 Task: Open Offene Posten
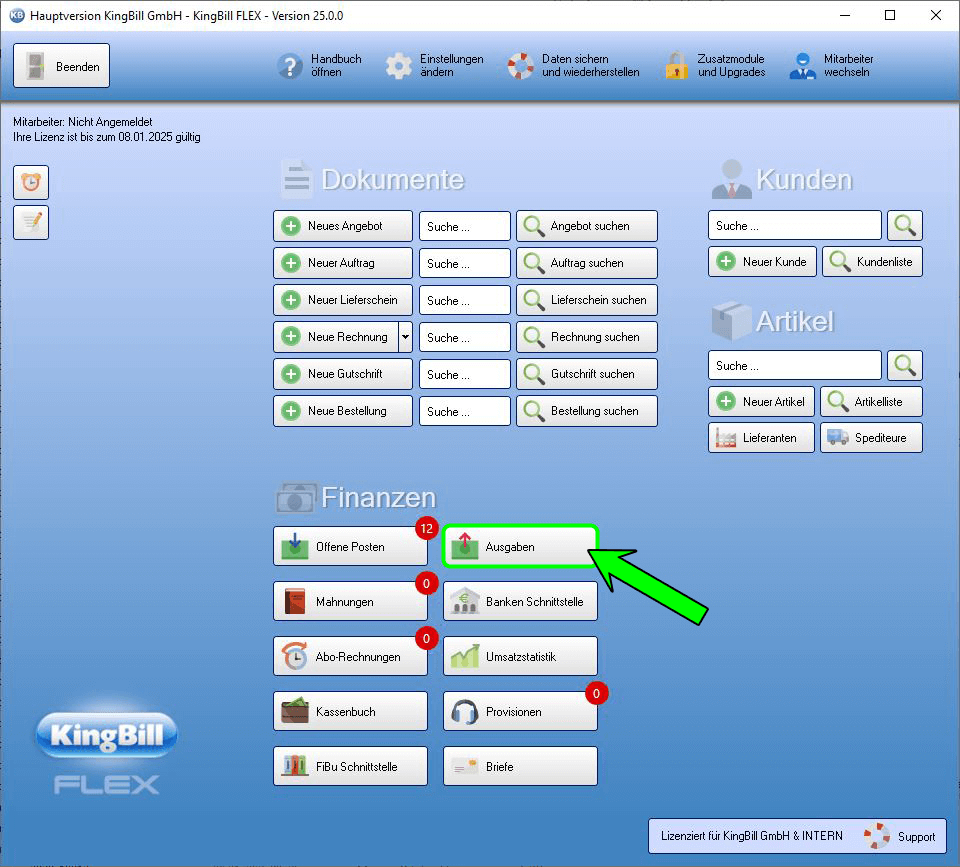pyautogui.click(x=350, y=546)
